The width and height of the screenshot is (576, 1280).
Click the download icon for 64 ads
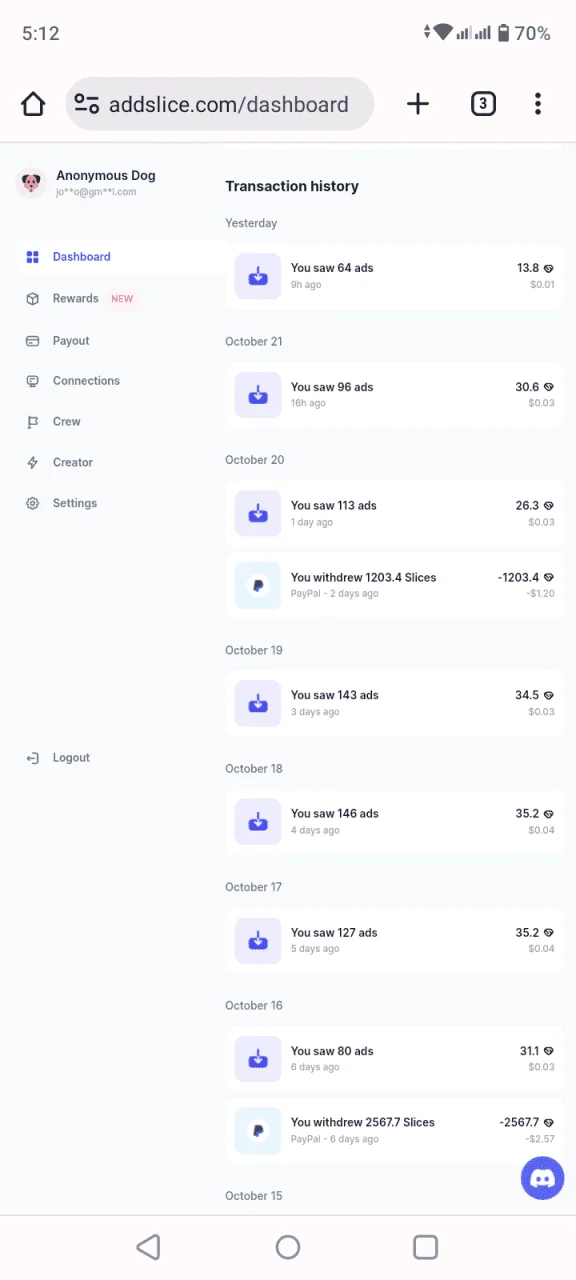click(x=258, y=276)
